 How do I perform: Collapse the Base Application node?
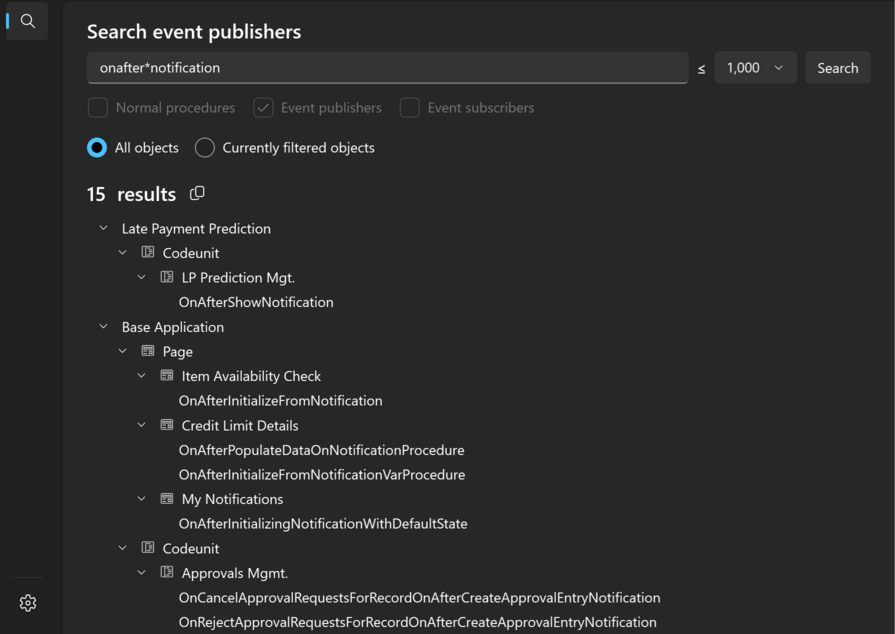tap(103, 326)
